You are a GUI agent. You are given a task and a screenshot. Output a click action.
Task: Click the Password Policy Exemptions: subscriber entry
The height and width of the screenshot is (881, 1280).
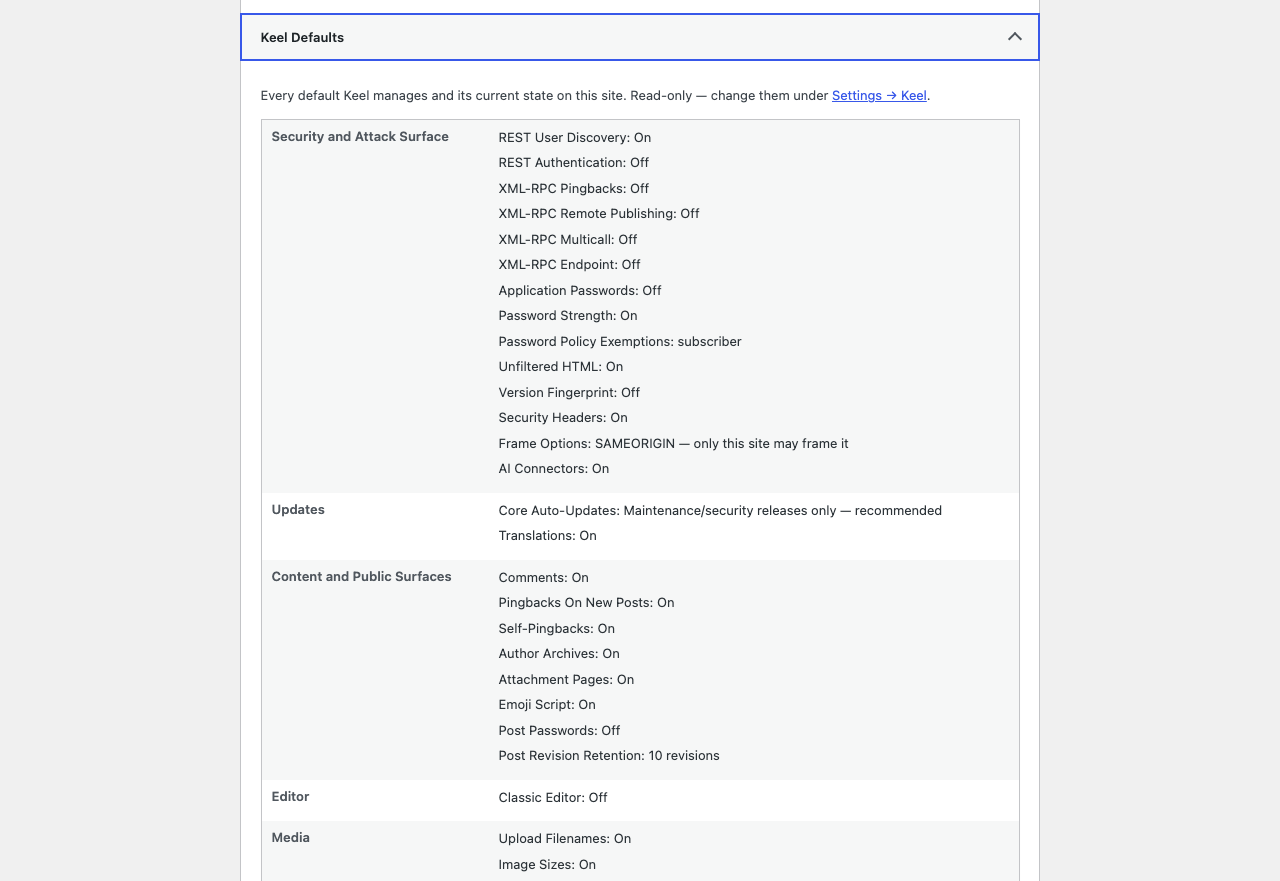coord(620,342)
